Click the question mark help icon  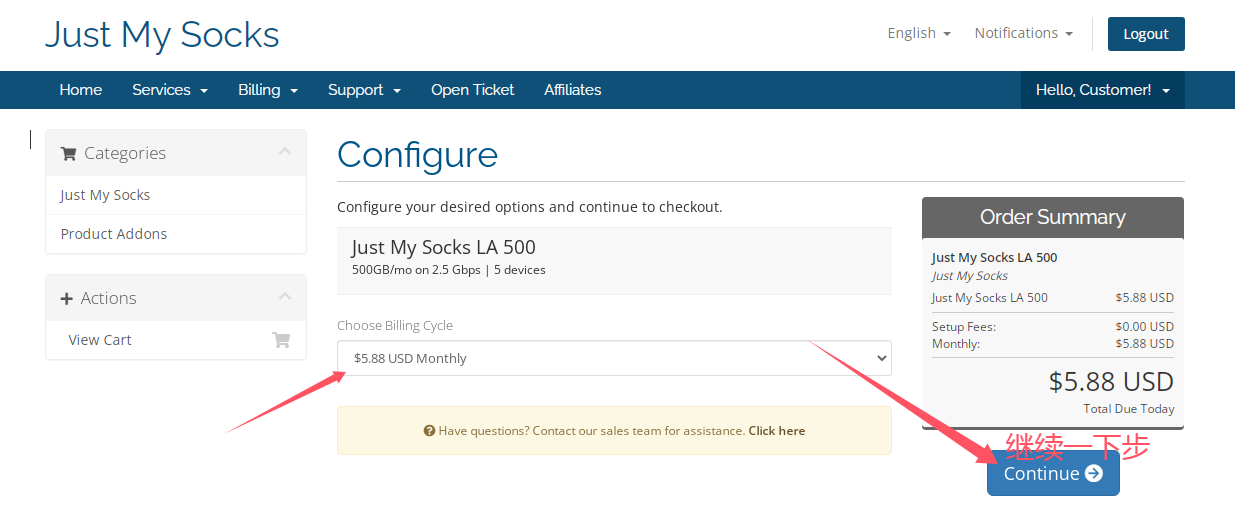coord(429,431)
